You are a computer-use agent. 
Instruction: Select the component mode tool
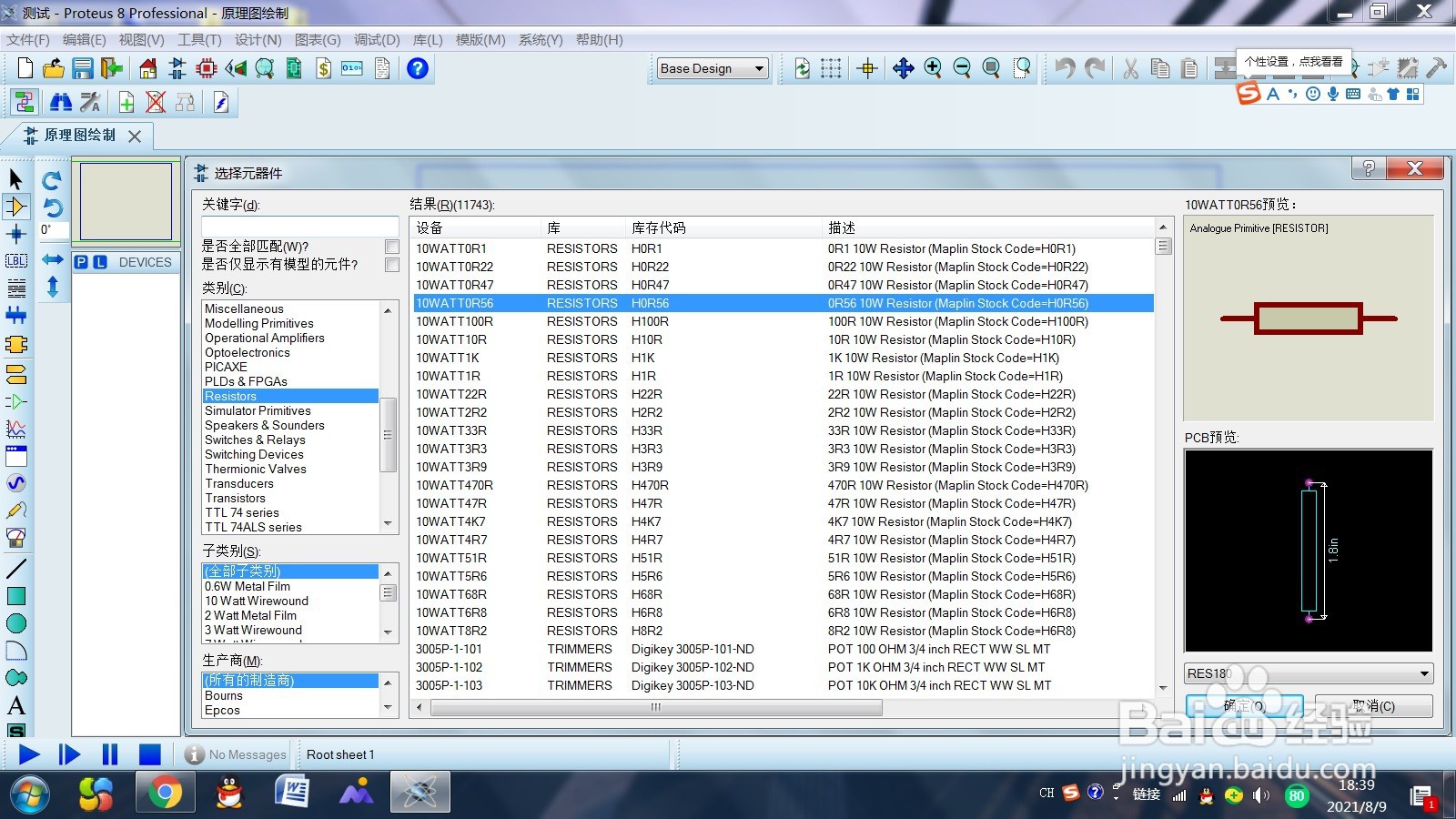pos(15,207)
